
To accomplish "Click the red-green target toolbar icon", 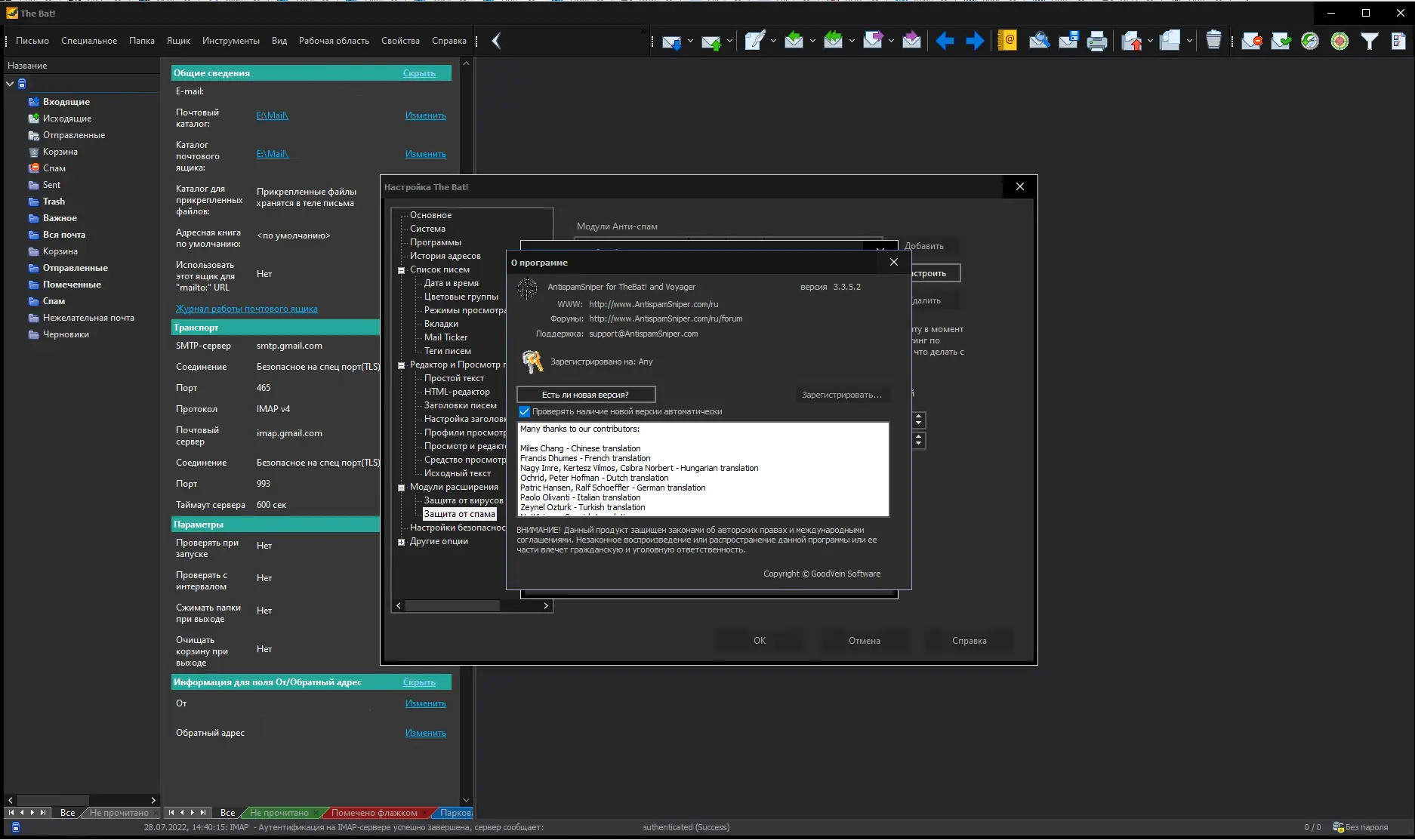I will tap(1339, 41).
